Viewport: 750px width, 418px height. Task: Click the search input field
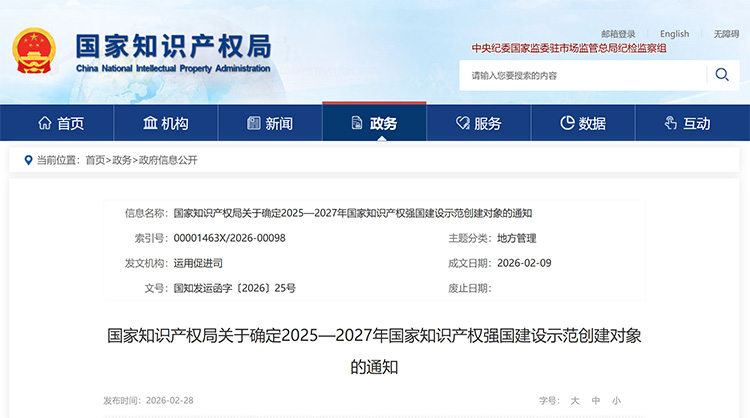pos(580,75)
